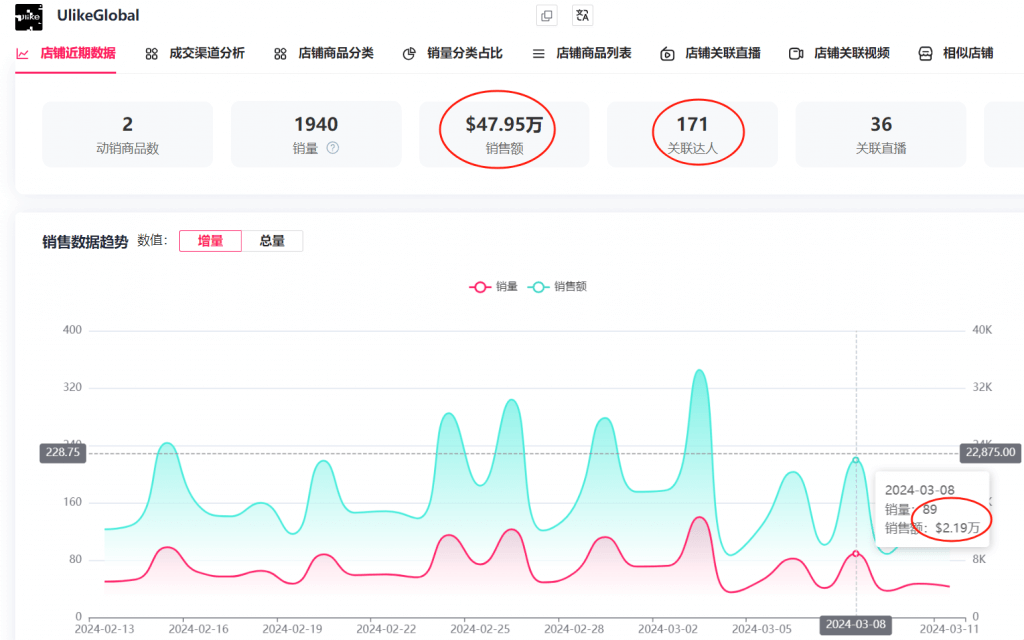Click the copy icon beside the shop name
The height and width of the screenshot is (640, 1024).
click(x=546, y=15)
